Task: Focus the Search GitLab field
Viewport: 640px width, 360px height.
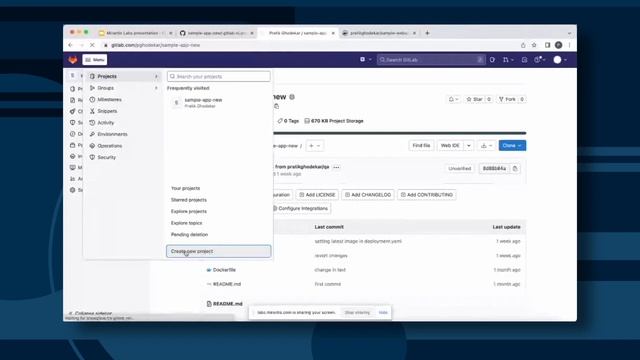Action: tap(431, 60)
